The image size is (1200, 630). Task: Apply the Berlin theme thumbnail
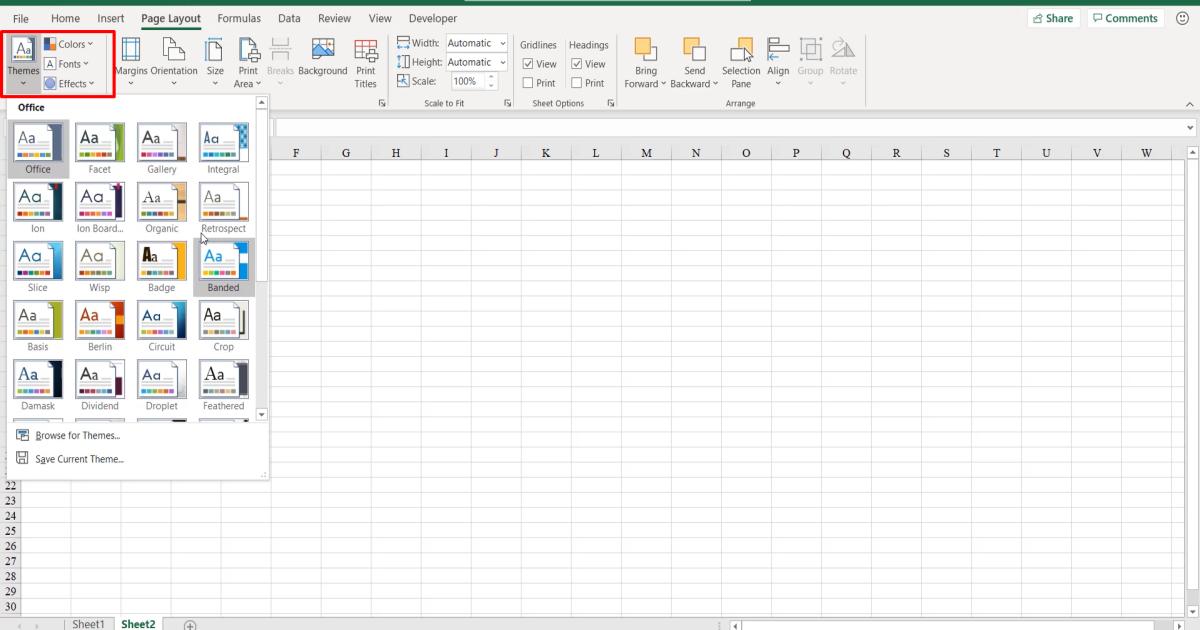coord(99,318)
